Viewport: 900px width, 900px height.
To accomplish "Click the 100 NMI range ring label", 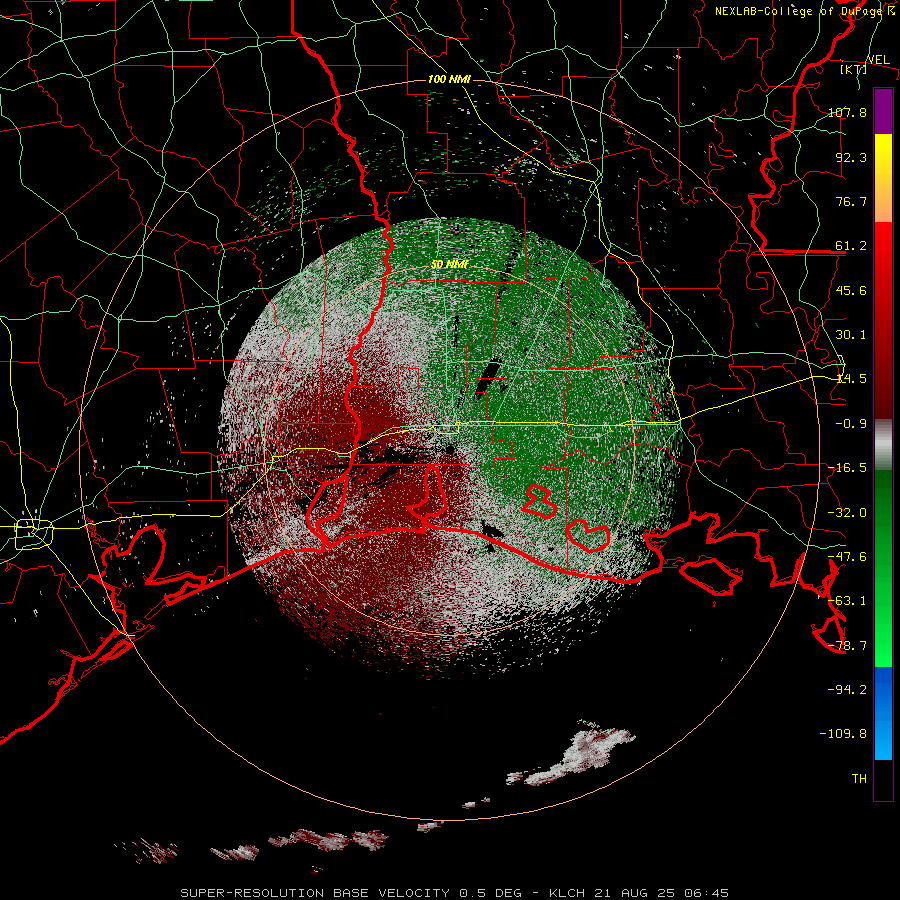I will (449, 79).
